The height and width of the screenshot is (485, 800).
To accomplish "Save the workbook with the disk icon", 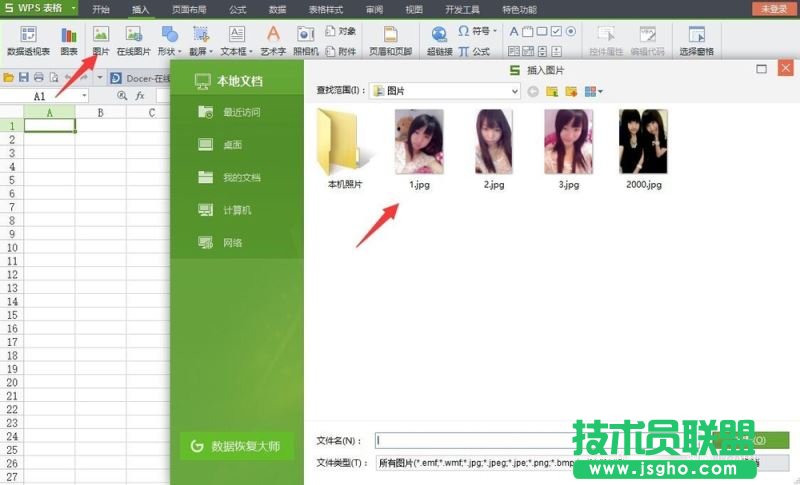I will (23, 78).
